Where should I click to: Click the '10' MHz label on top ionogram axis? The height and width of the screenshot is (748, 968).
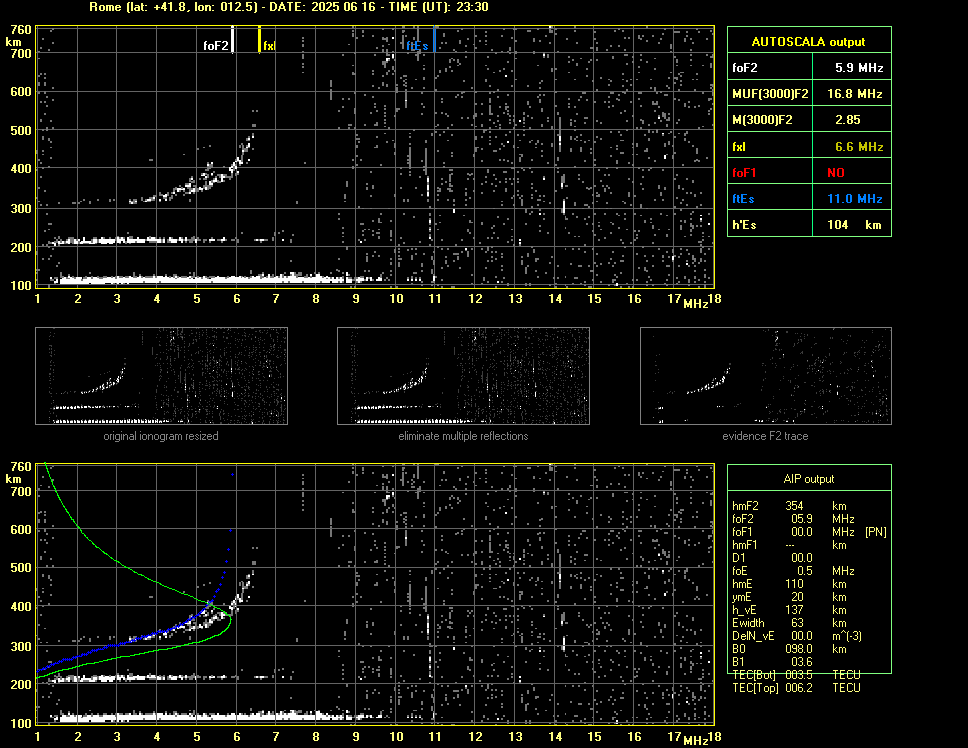point(396,299)
